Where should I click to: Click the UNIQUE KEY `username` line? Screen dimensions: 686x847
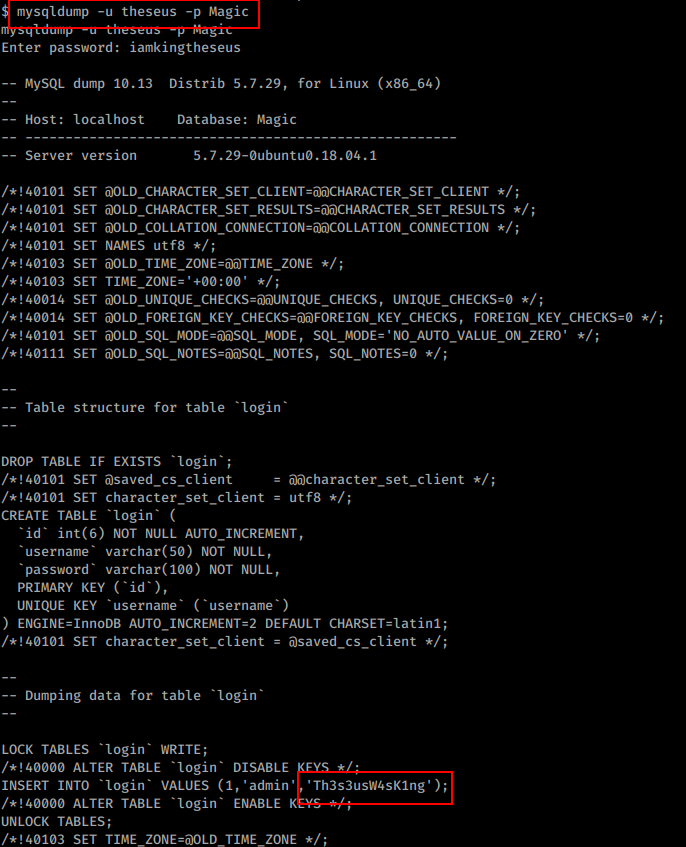click(x=153, y=606)
